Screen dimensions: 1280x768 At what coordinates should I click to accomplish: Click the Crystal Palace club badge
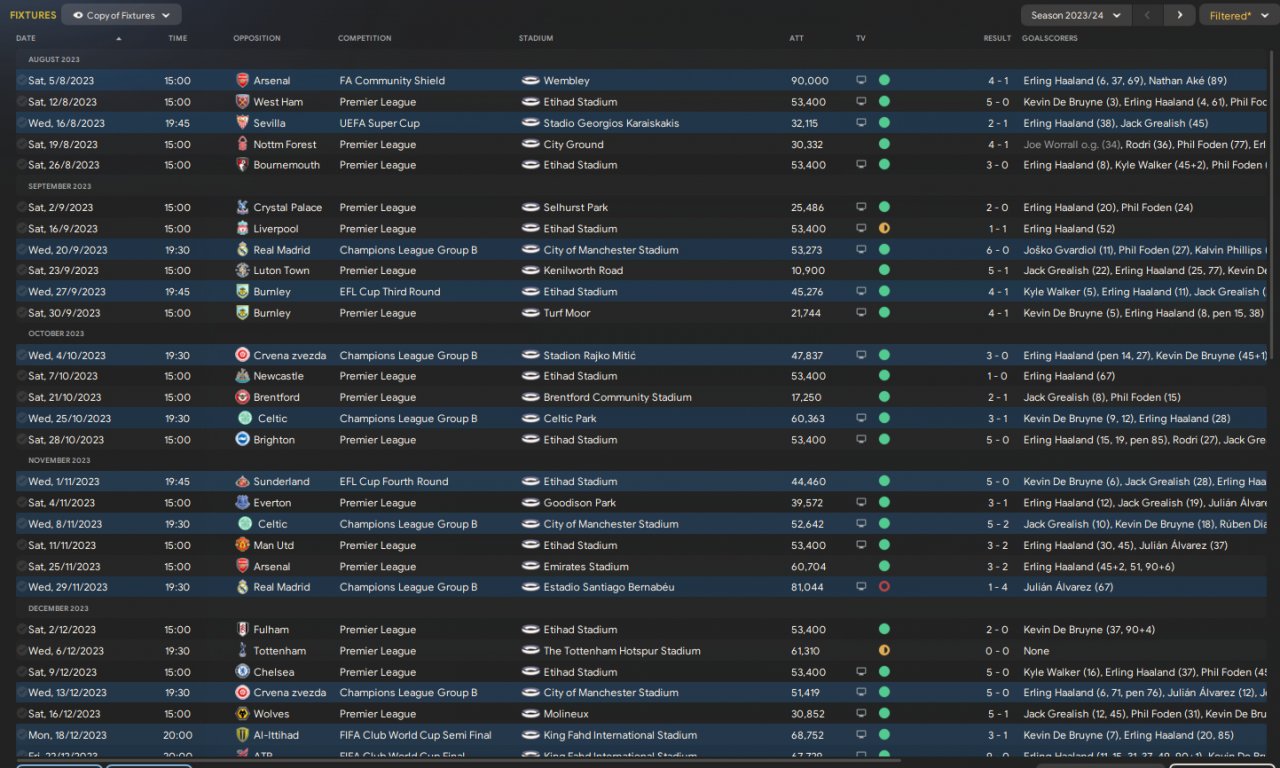point(242,208)
